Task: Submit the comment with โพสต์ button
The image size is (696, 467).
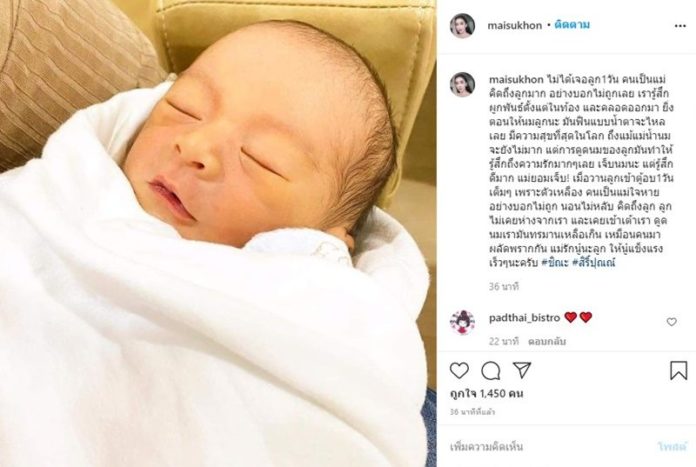Action: [x=672, y=446]
